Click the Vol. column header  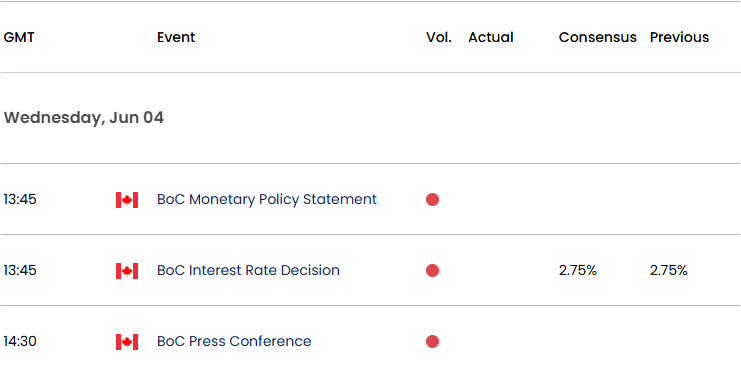[x=439, y=37]
